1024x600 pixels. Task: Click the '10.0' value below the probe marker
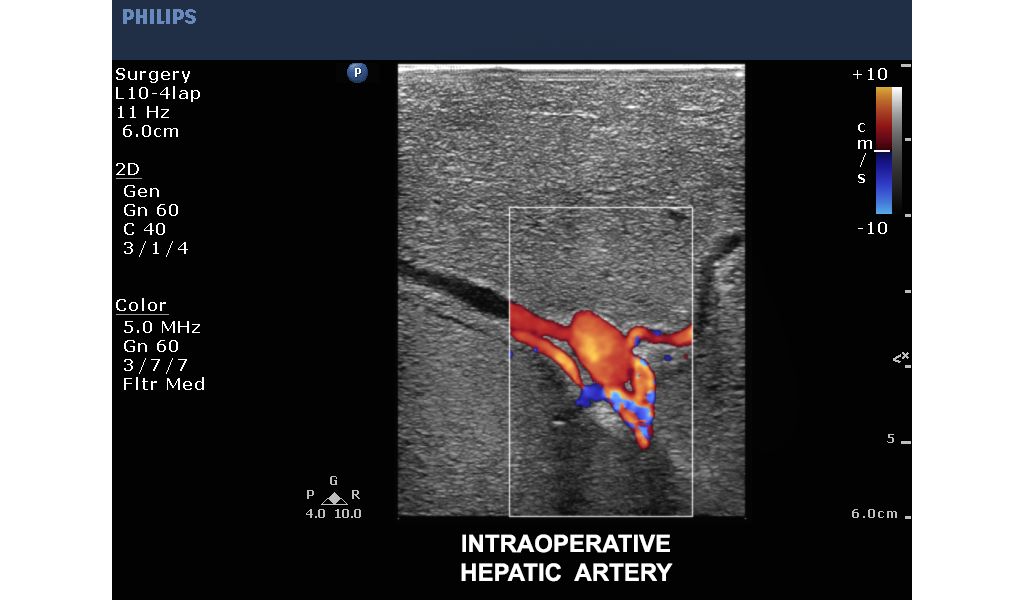click(347, 514)
